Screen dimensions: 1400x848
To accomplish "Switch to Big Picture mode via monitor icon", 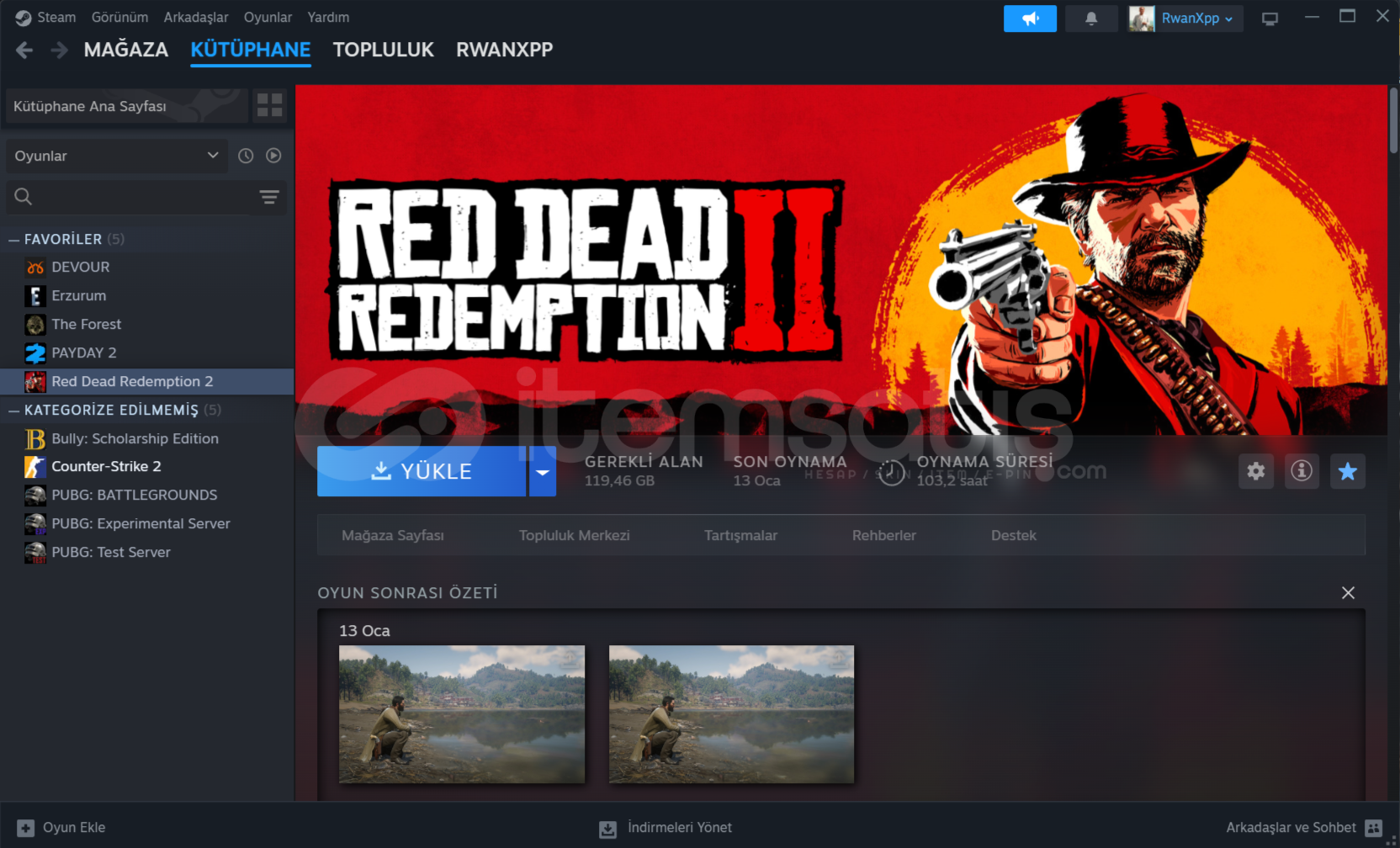I will [x=1270, y=19].
